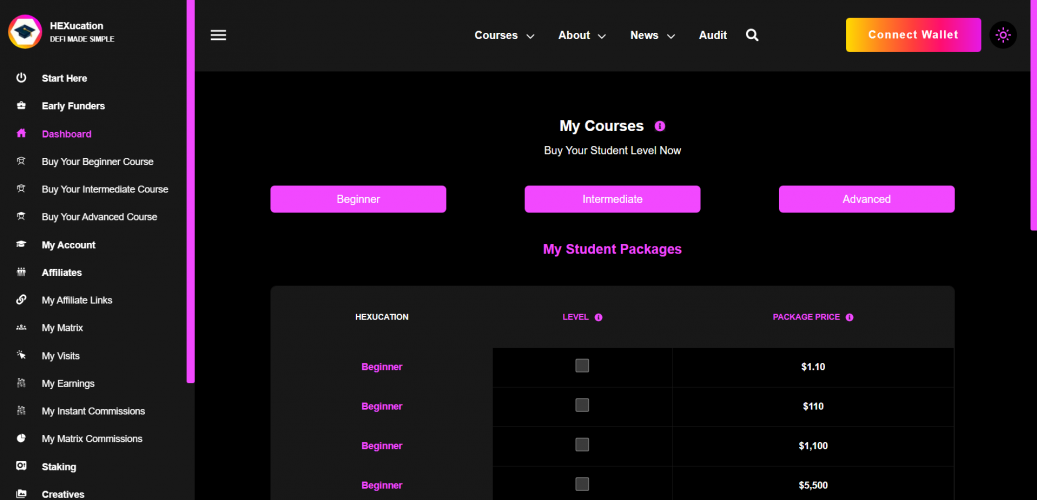Click the $5,500 package price cell

(813, 485)
